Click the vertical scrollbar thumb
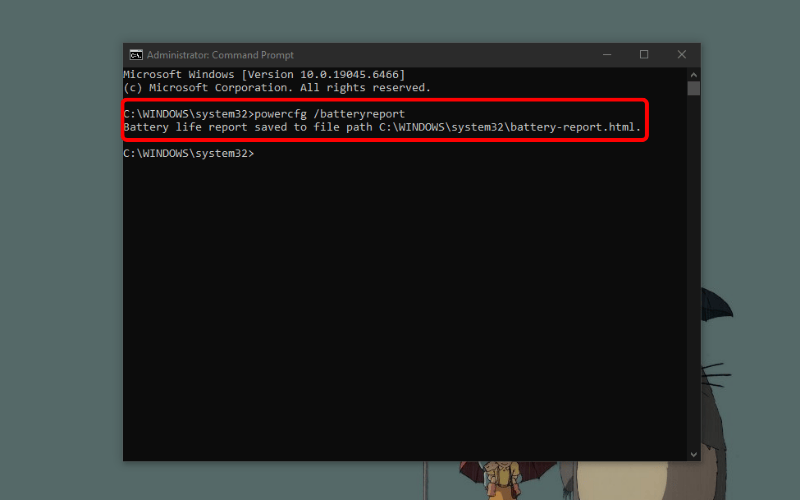 [694, 88]
